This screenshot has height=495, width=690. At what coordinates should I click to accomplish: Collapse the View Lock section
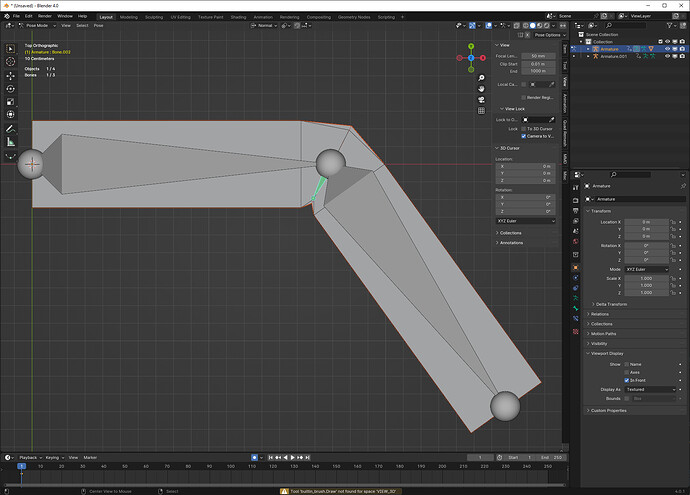[512, 109]
